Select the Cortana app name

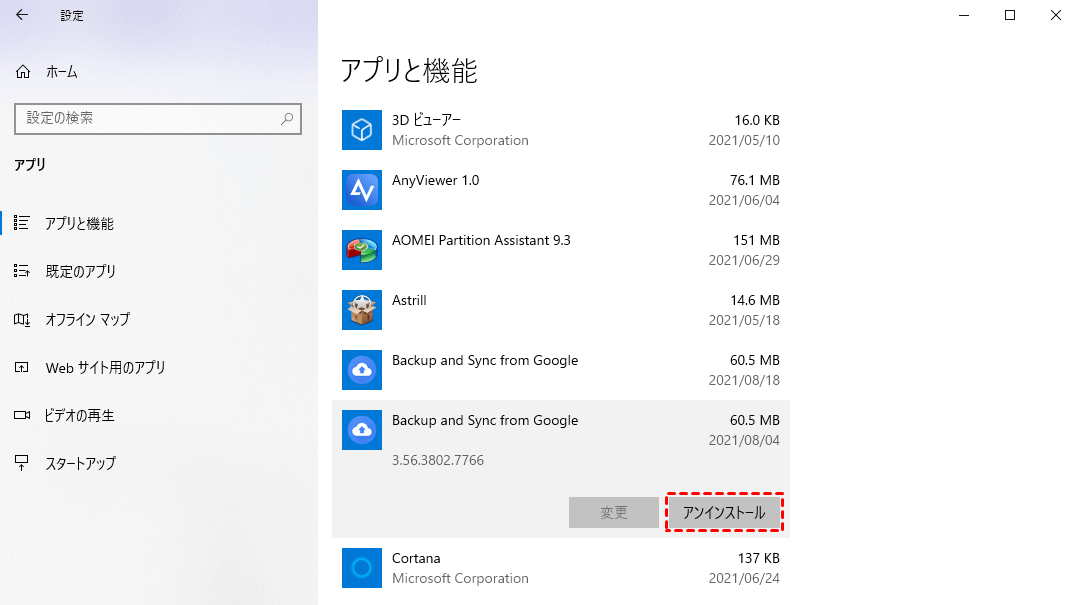tap(416, 558)
